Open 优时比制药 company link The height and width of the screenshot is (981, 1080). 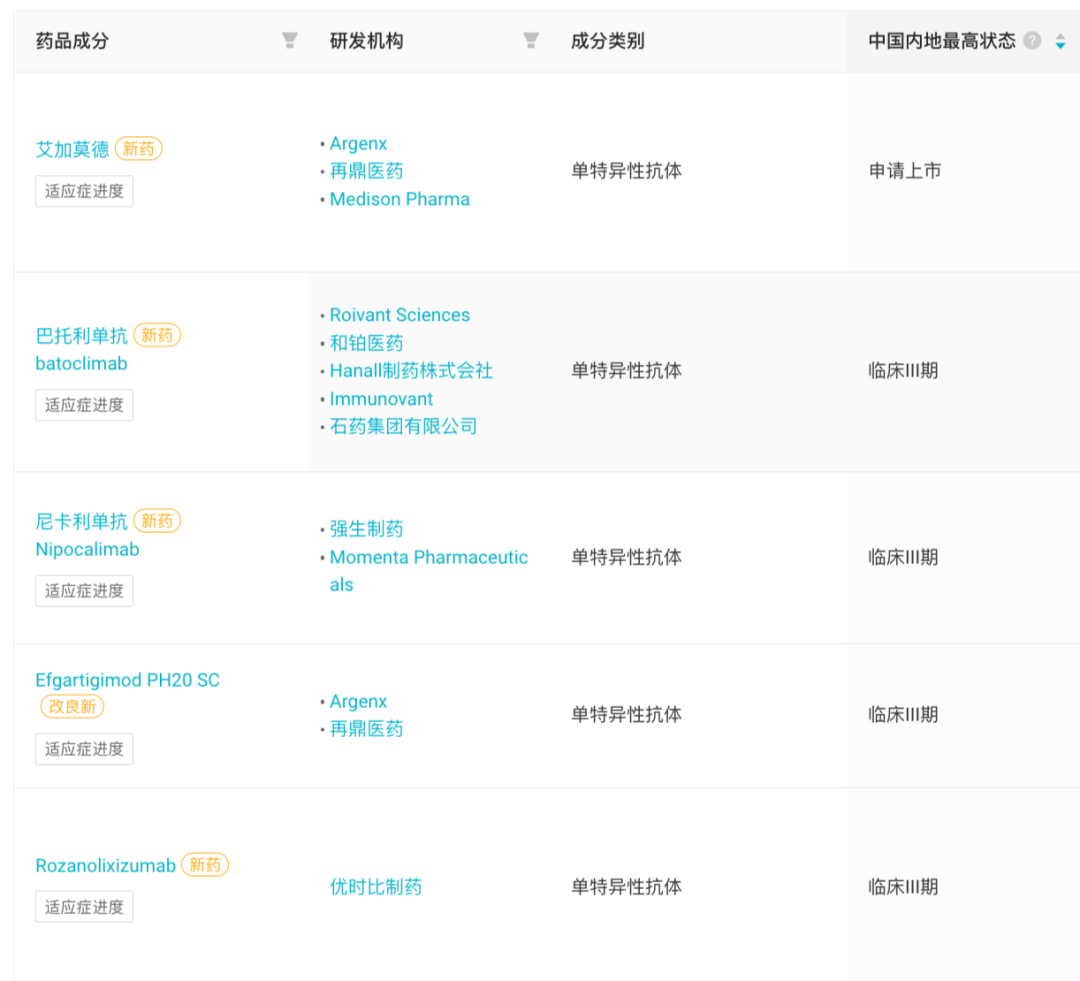click(x=376, y=887)
